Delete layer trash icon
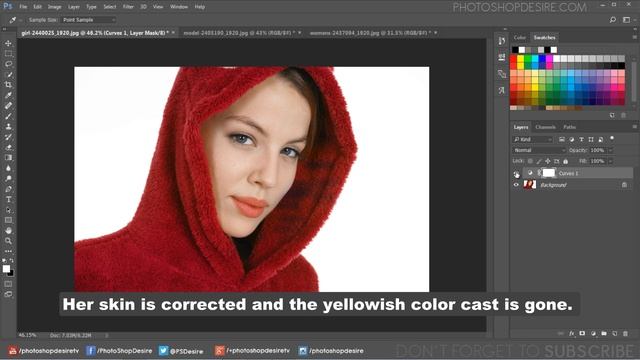This screenshot has height=360, width=640. (625, 333)
